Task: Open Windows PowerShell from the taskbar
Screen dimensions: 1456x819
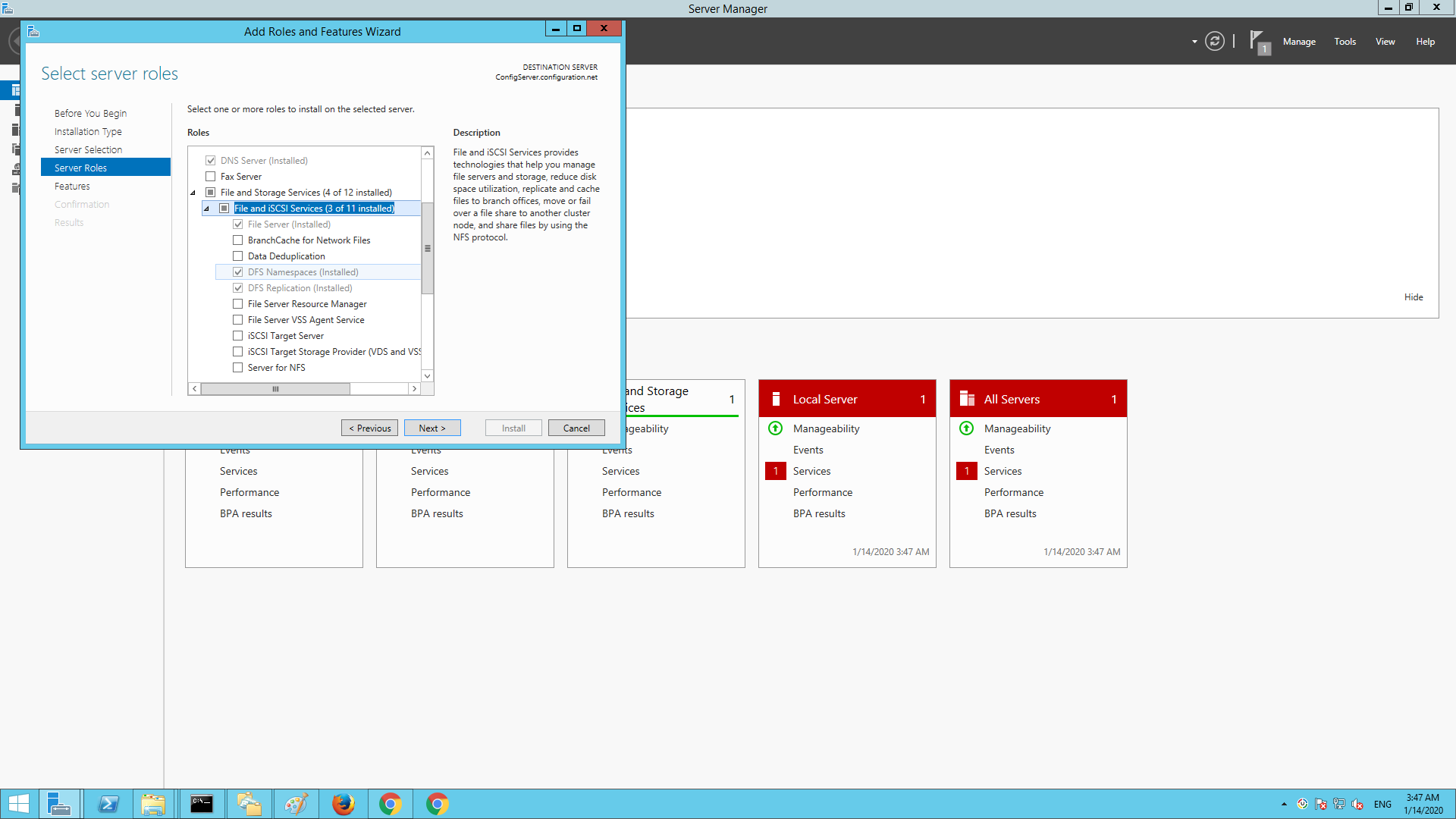Action: [108, 803]
